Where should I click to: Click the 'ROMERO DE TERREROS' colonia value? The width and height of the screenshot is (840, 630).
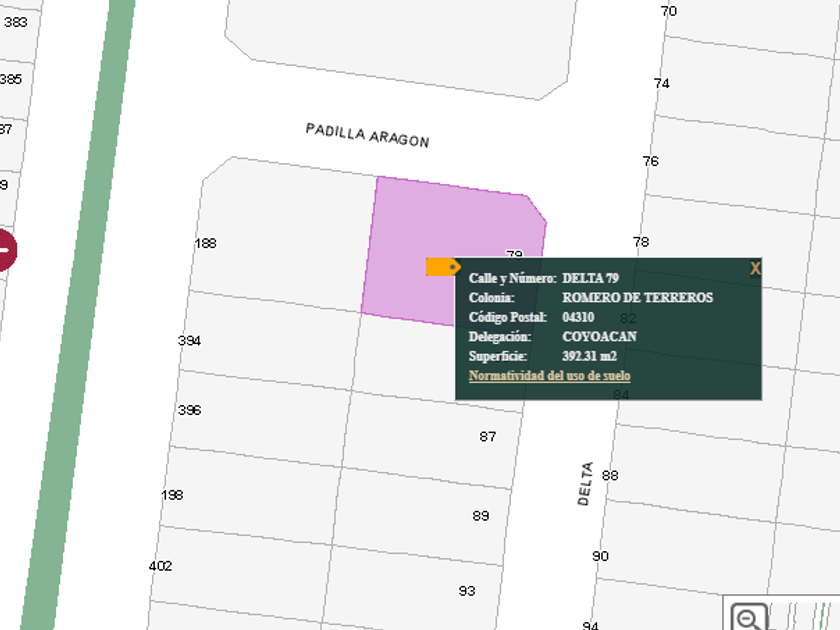click(638, 297)
